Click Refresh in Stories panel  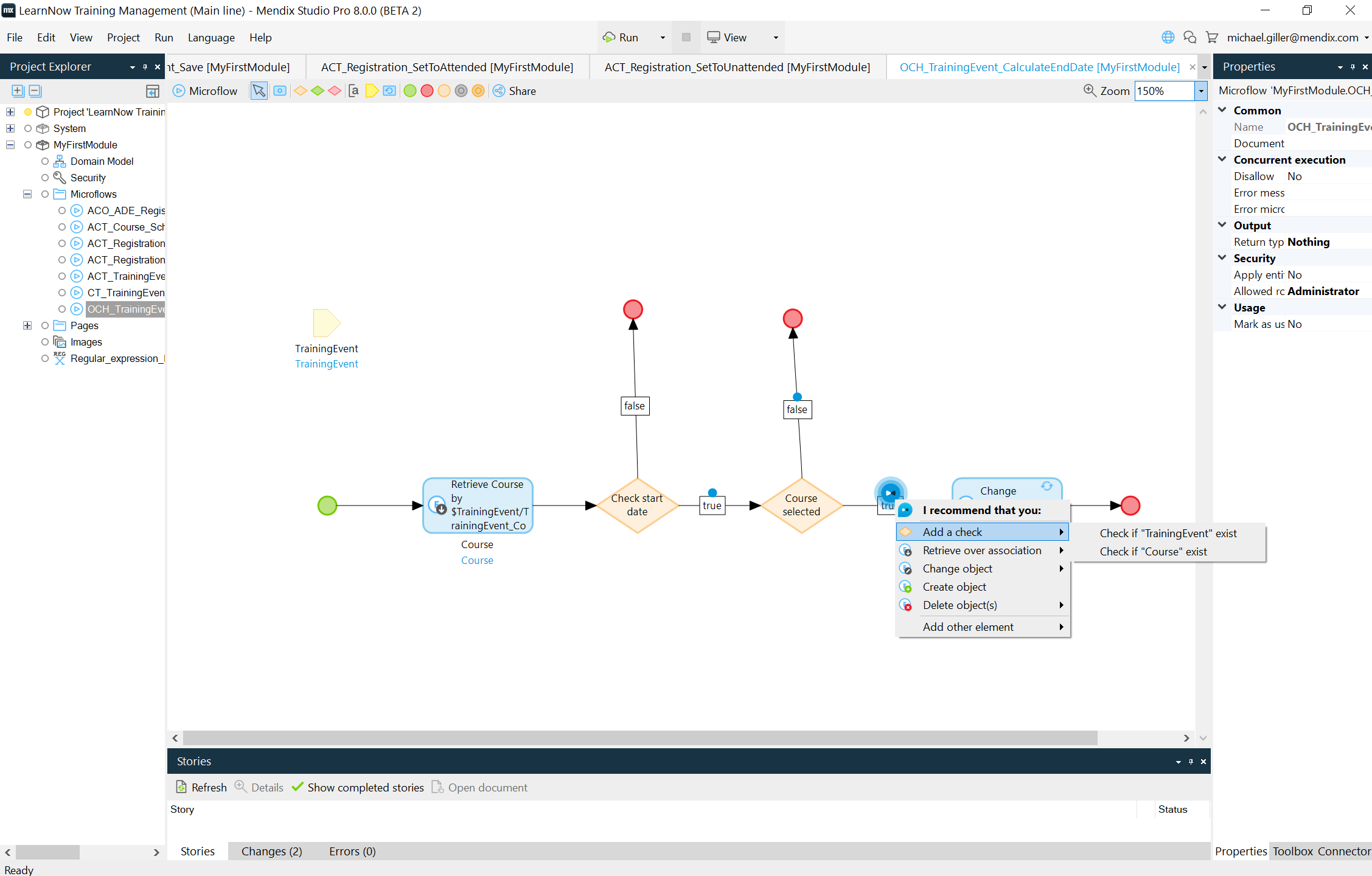201,787
